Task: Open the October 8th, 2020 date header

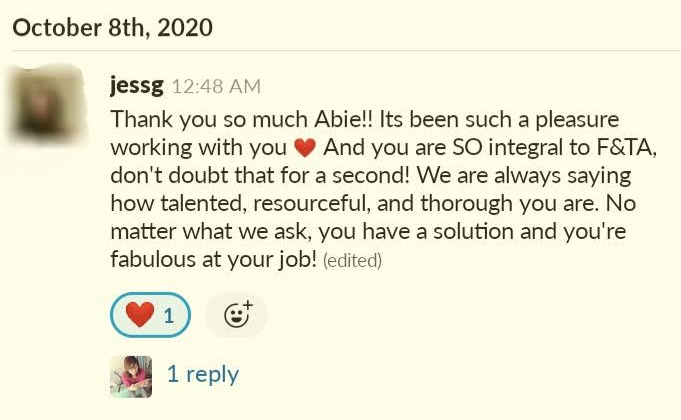Action: click(112, 27)
